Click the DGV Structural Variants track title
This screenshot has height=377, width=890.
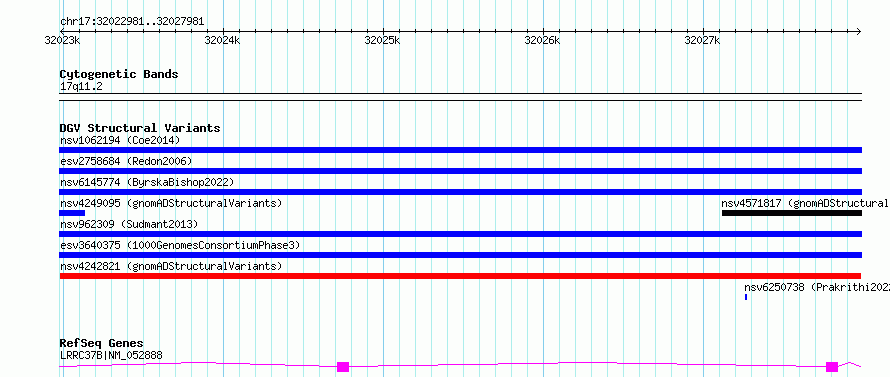[140, 128]
